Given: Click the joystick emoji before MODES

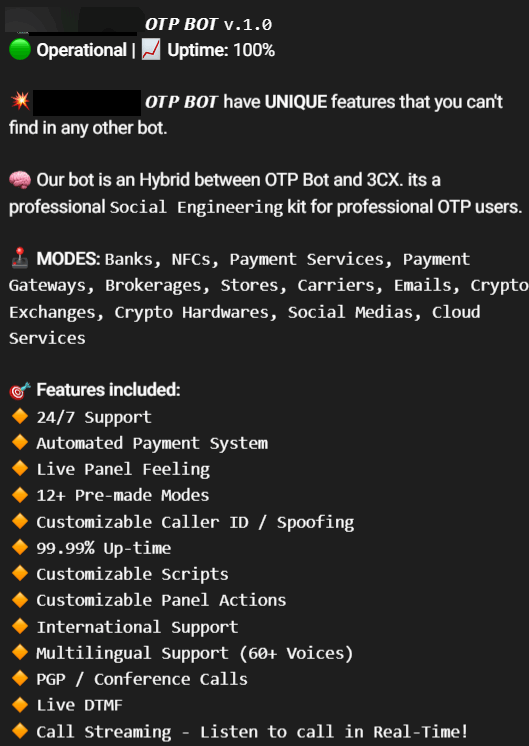Looking at the screenshot, I should [20, 258].
